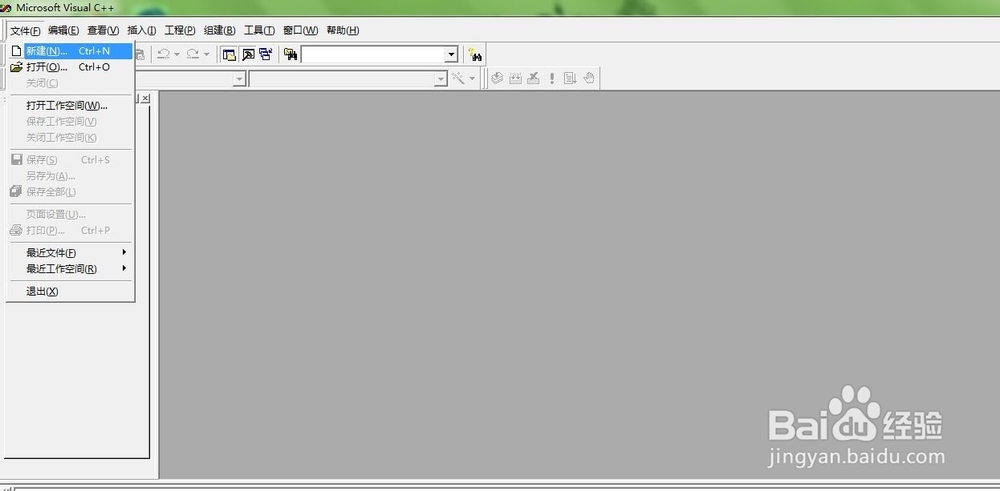Click the Execute exclamation mark icon
The width and height of the screenshot is (1000, 491).
pos(552,78)
